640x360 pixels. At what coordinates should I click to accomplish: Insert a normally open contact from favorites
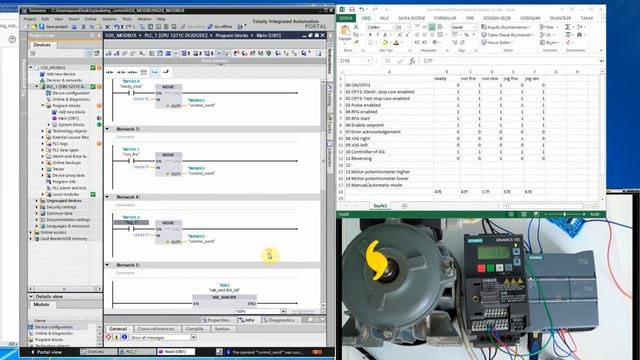pos(110,72)
